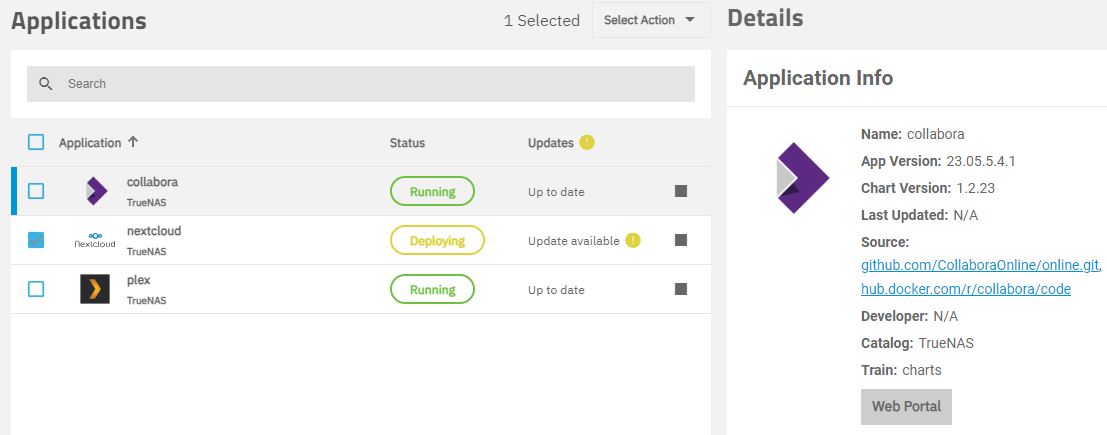Check the collabora row checkbox
This screenshot has width=1107, height=435.
coord(36,191)
